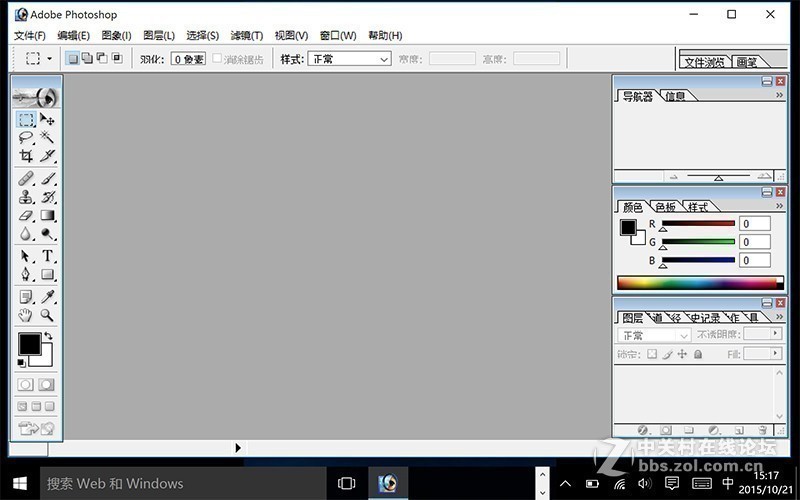Select the Gradient tool
The width and height of the screenshot is (800, 500).
pos(47,215)
